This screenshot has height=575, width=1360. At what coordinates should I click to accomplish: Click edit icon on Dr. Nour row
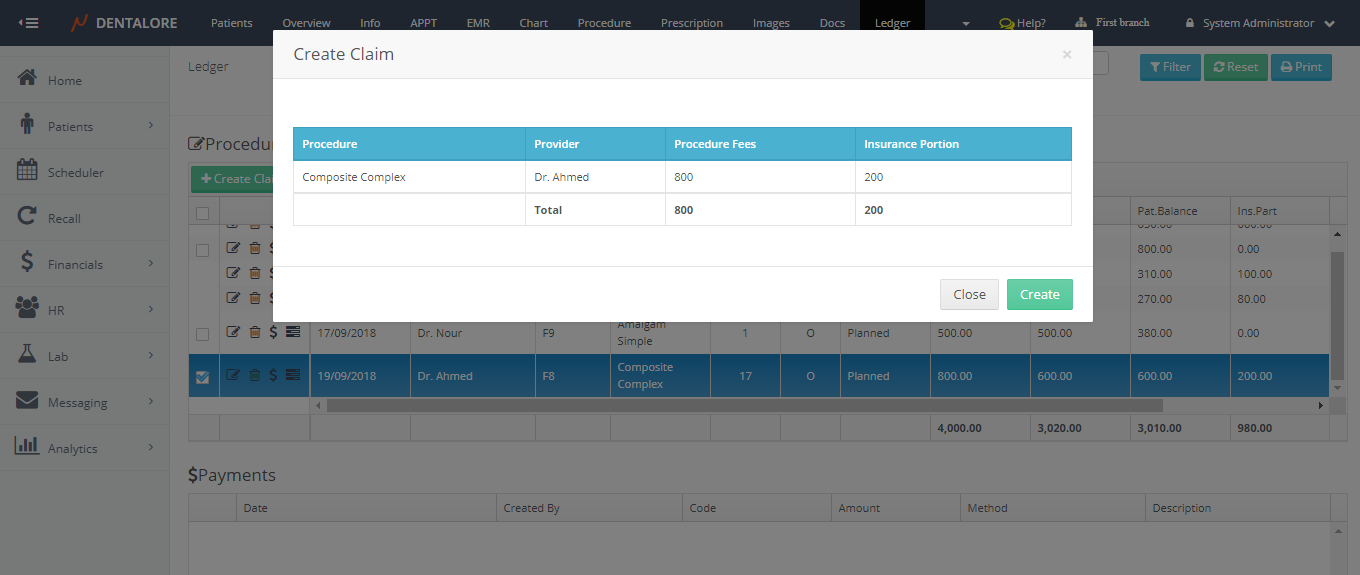coord(233,333)
